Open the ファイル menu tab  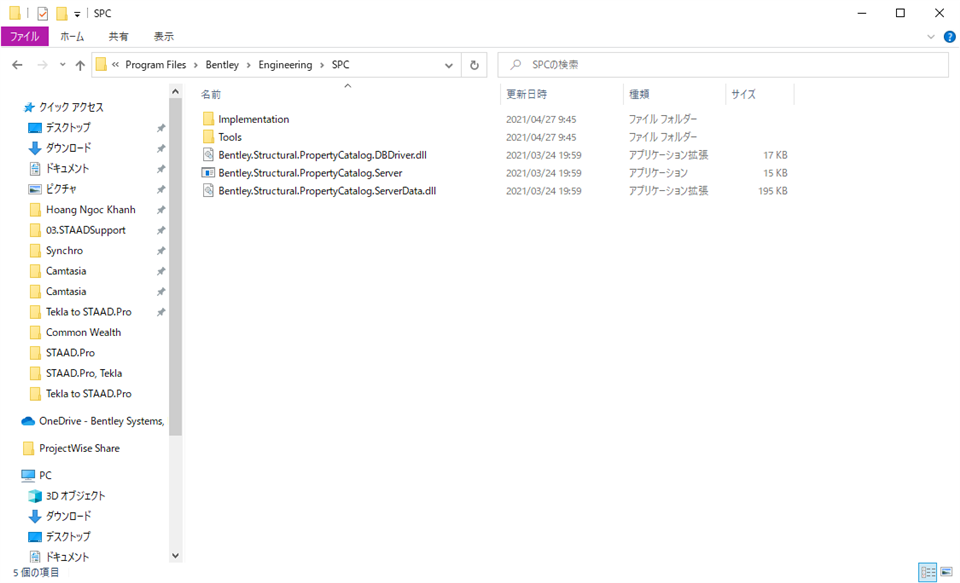coord(24,37)
